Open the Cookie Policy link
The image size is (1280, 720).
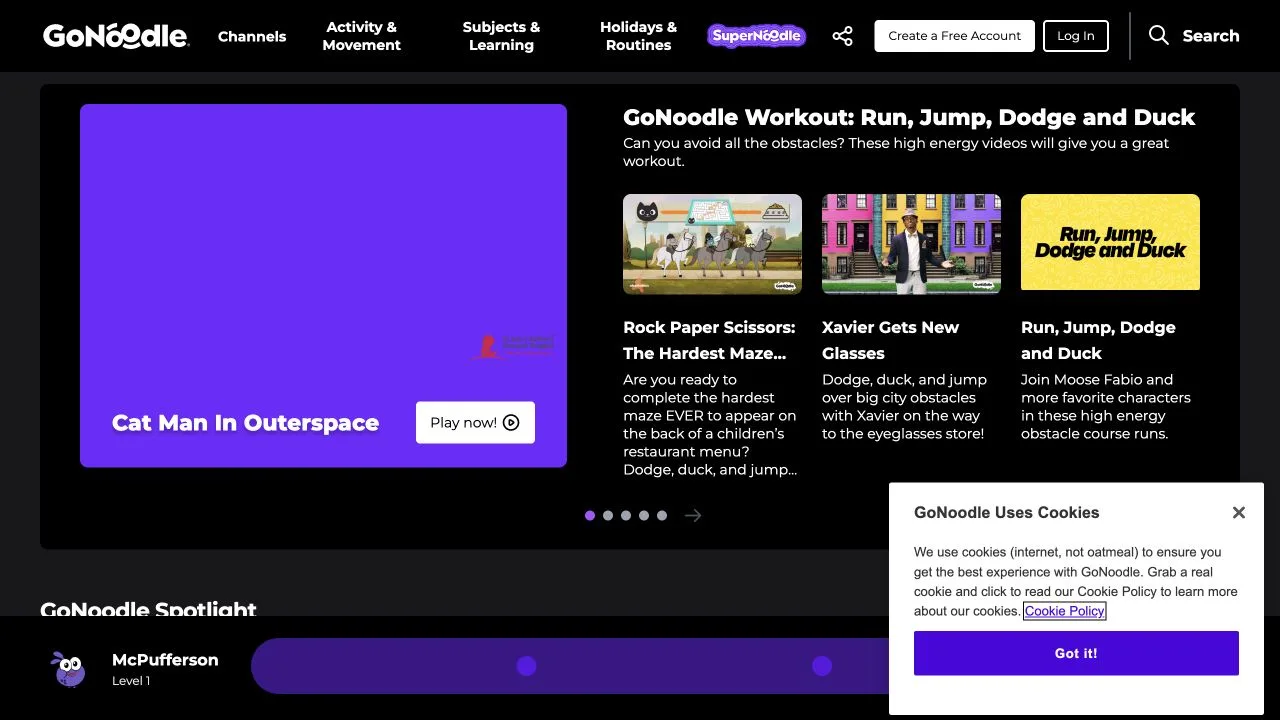(1065, 611)
